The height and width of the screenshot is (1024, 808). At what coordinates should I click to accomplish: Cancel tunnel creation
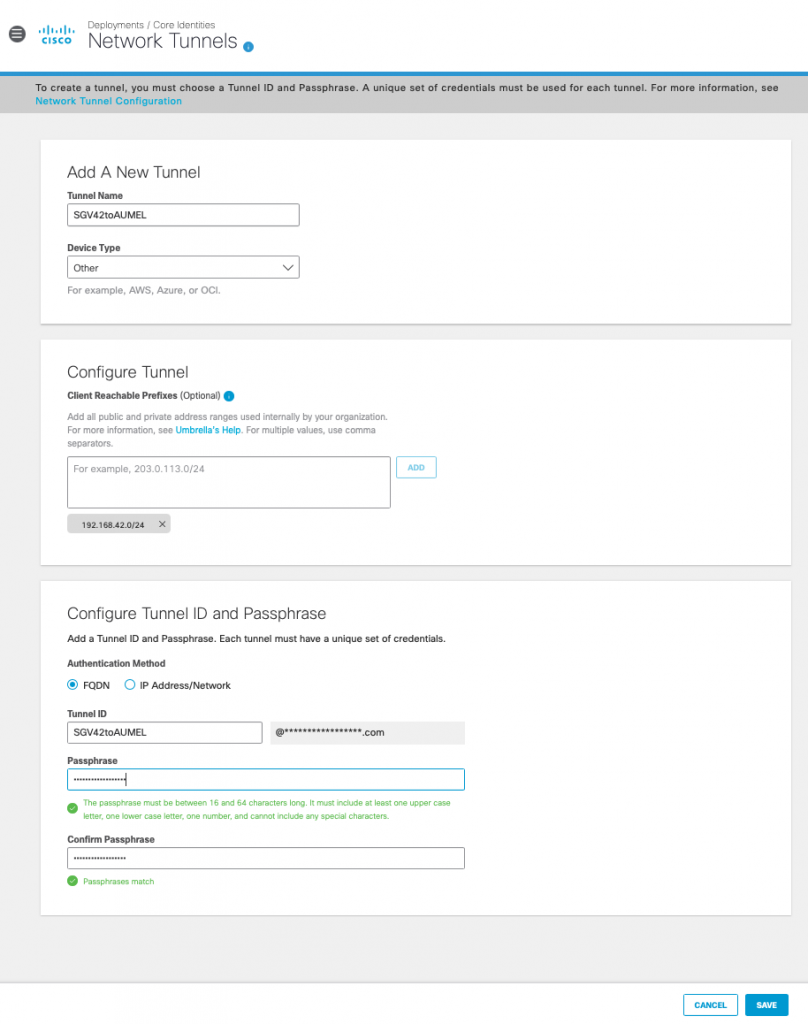[x=710, y=1005]
